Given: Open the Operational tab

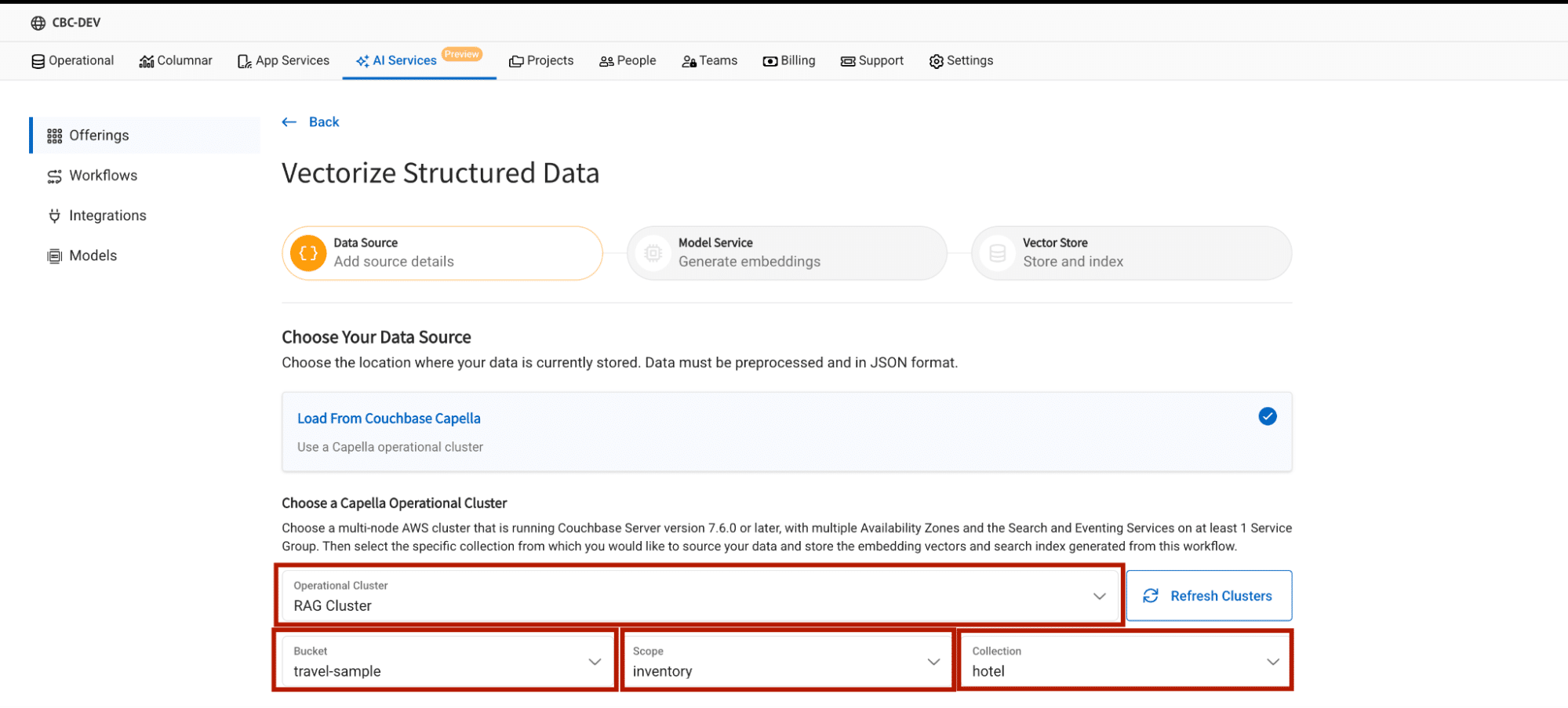Looking at the screenshot, I should [x=73, y=61].
